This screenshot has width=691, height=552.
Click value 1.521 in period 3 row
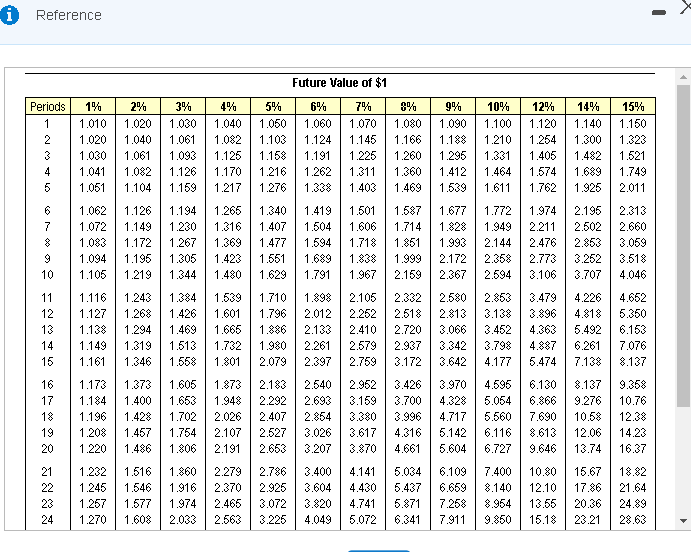pos(632,156)
